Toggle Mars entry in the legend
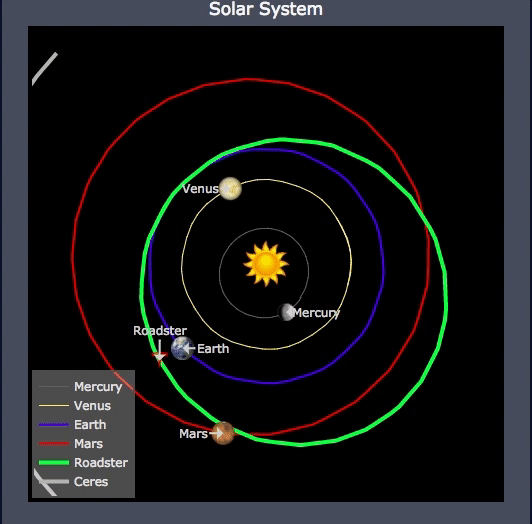 [x=71, y=444]
